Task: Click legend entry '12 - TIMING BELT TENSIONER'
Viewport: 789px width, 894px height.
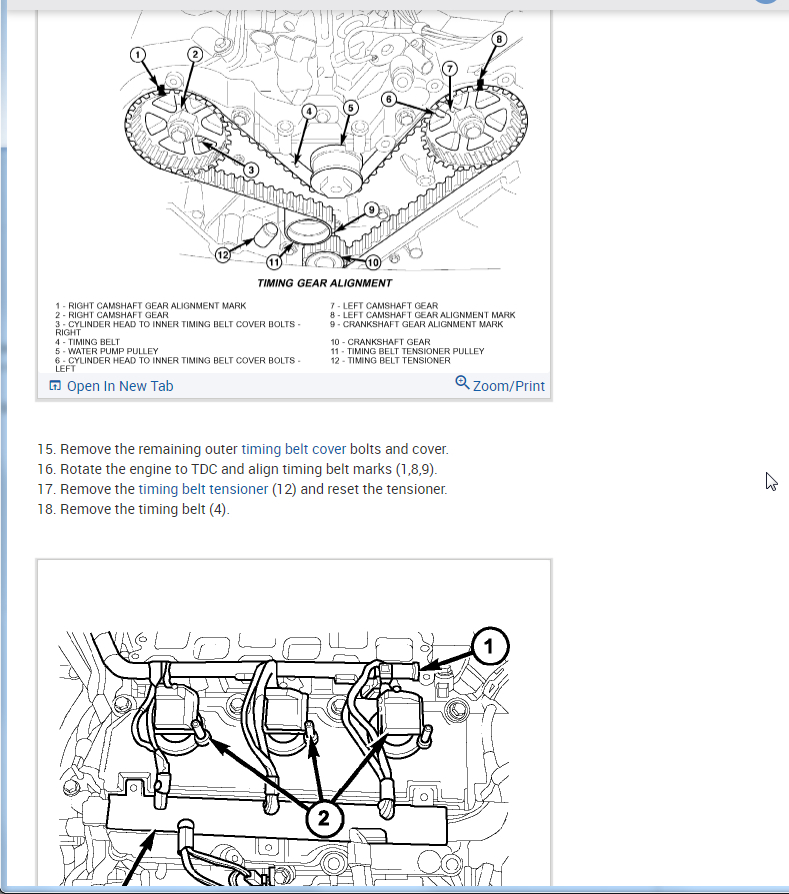Action: pos(391,360)
